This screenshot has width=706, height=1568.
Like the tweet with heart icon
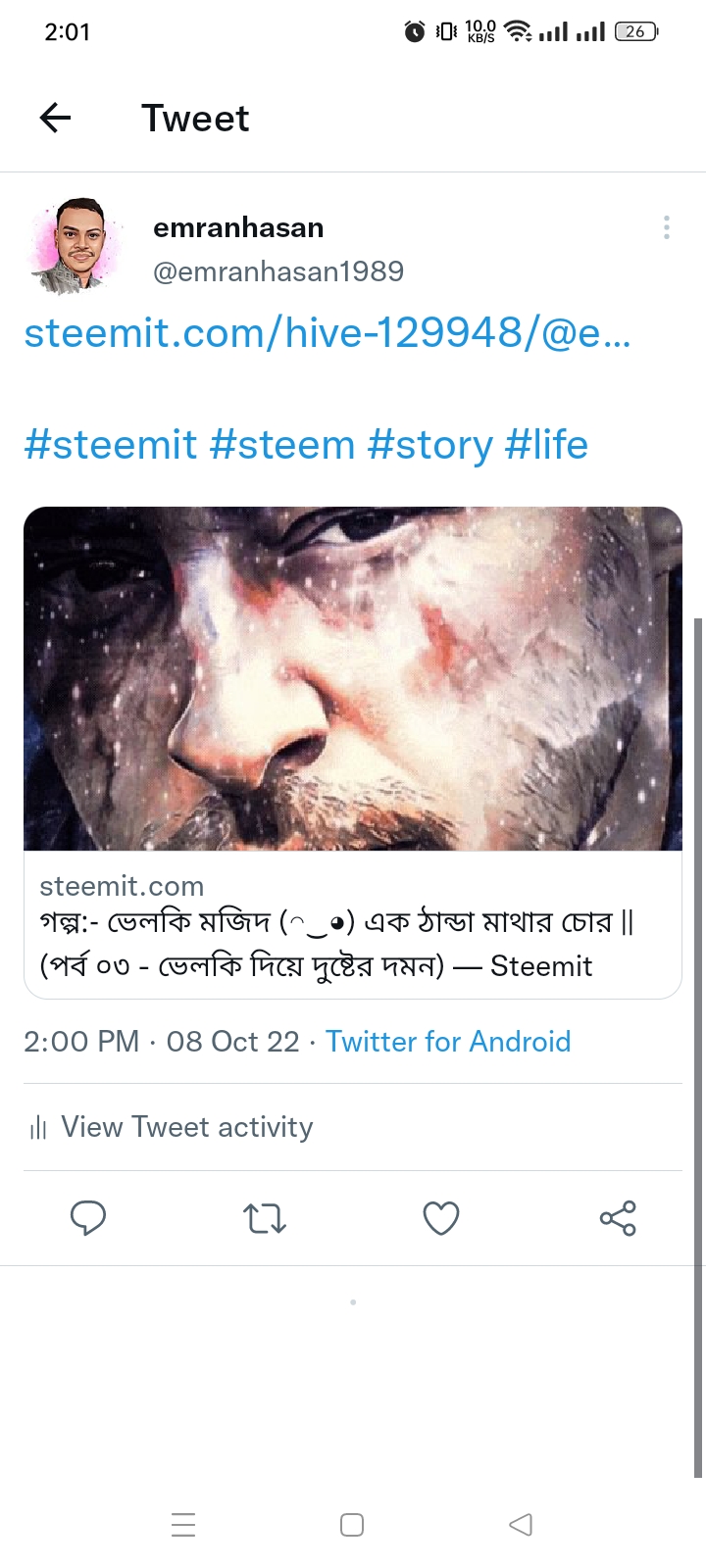[x=441, y=1218]
